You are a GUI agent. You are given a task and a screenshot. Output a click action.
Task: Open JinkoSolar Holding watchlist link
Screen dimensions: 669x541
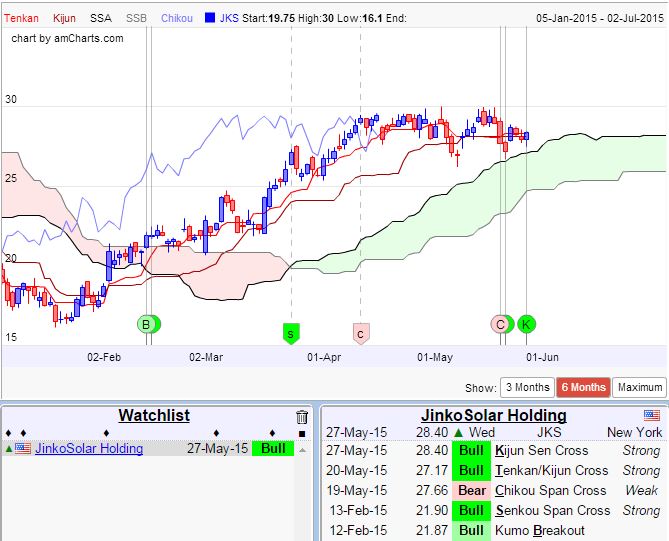[89, 448]
